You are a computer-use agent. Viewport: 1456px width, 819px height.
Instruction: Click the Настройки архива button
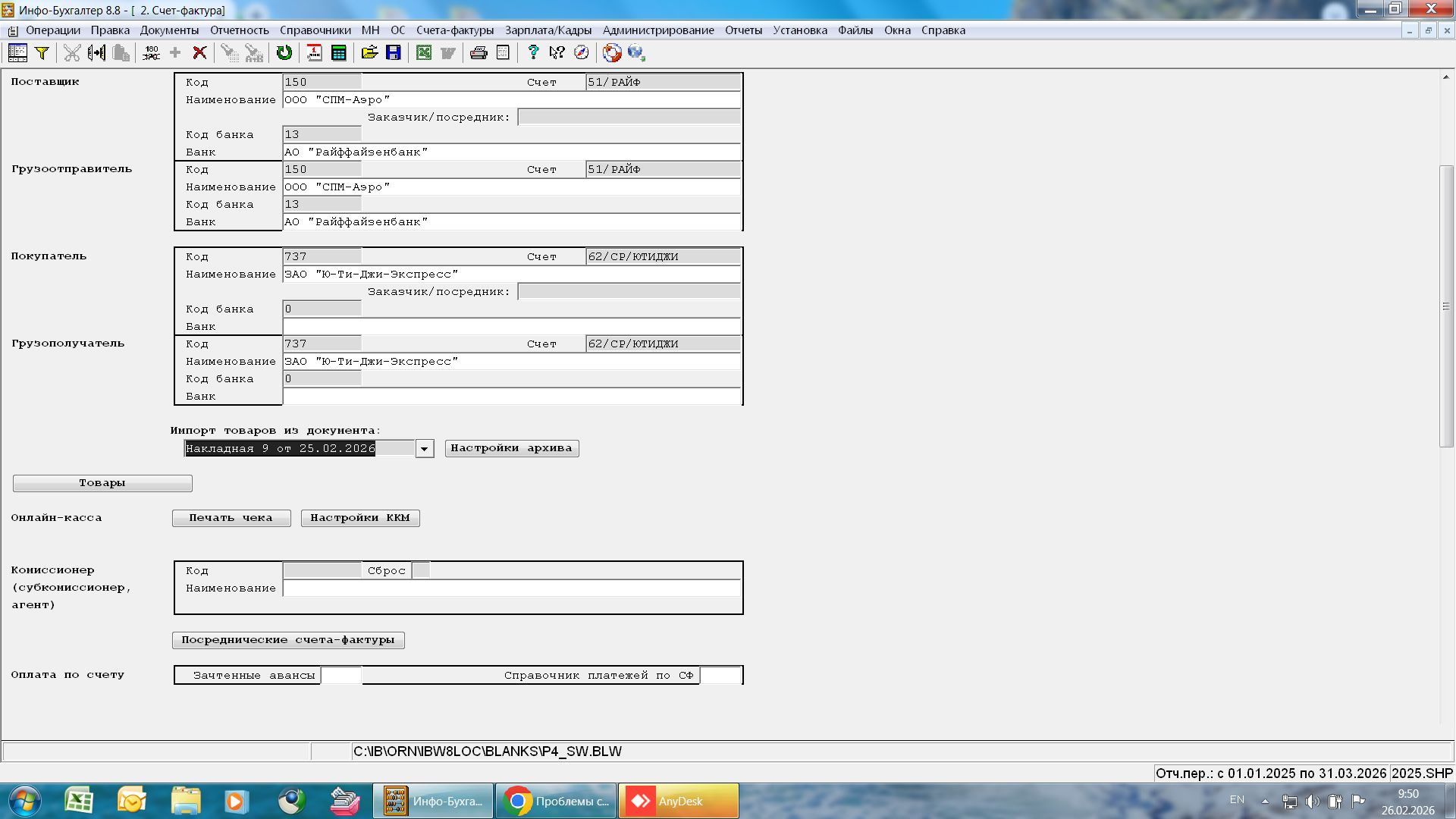click(511, 448)
